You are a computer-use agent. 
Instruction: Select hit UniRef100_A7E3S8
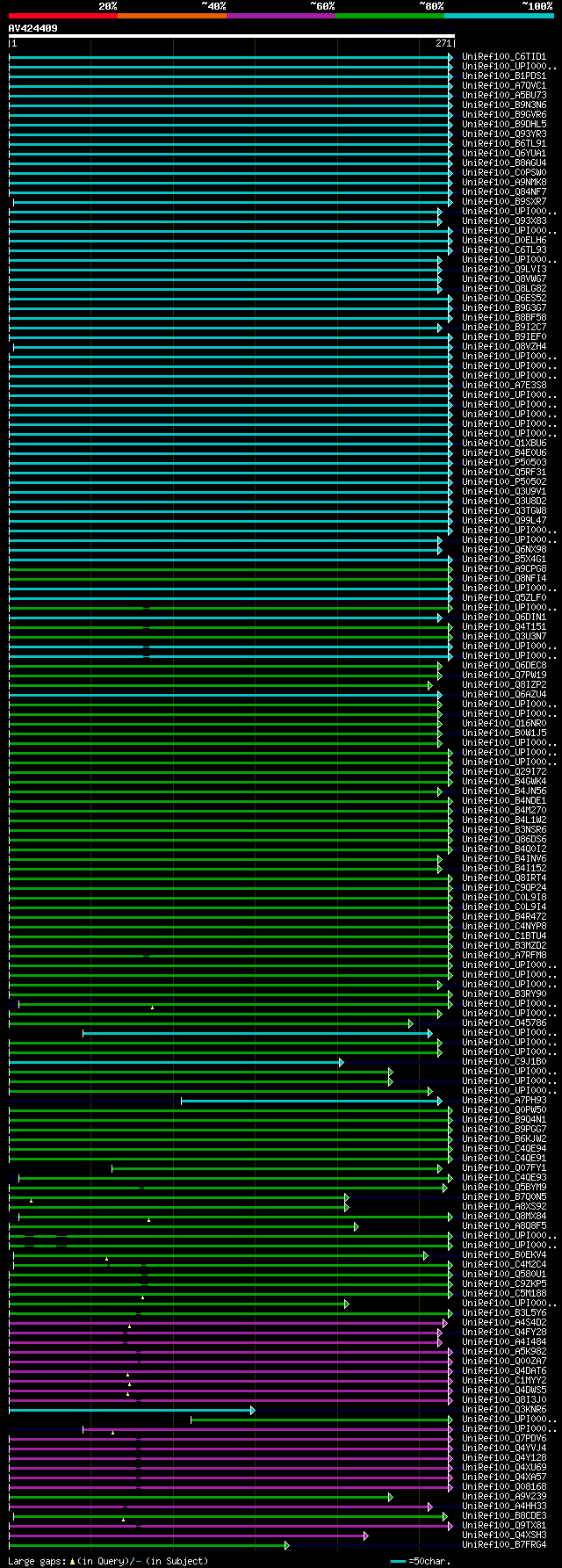pyautogui.click(x=504, y=386)
